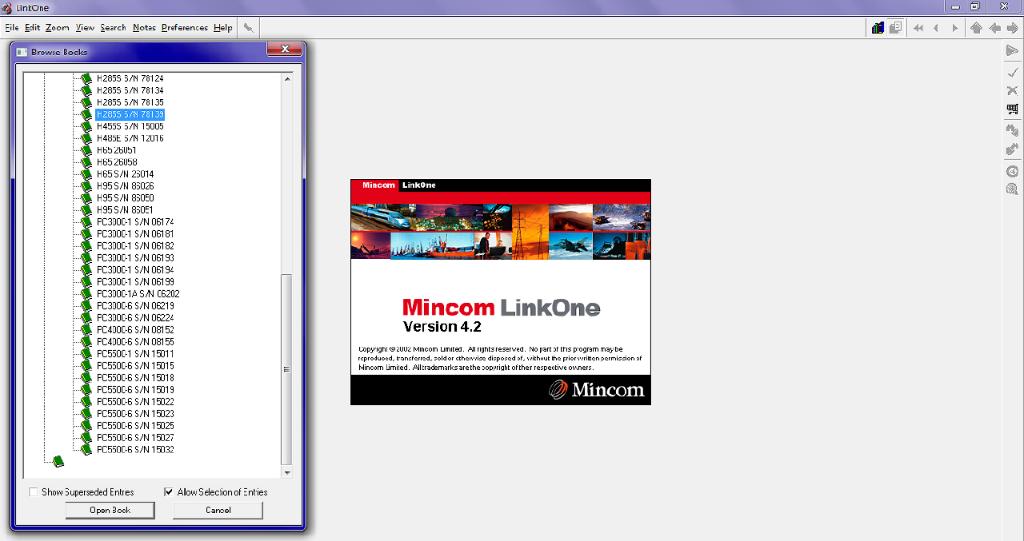Select book H95 S/N 86050

(x=125, y=198)
